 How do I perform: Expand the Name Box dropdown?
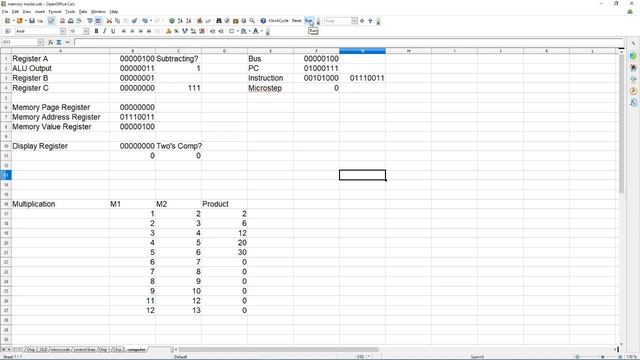[x=40, y=42]
